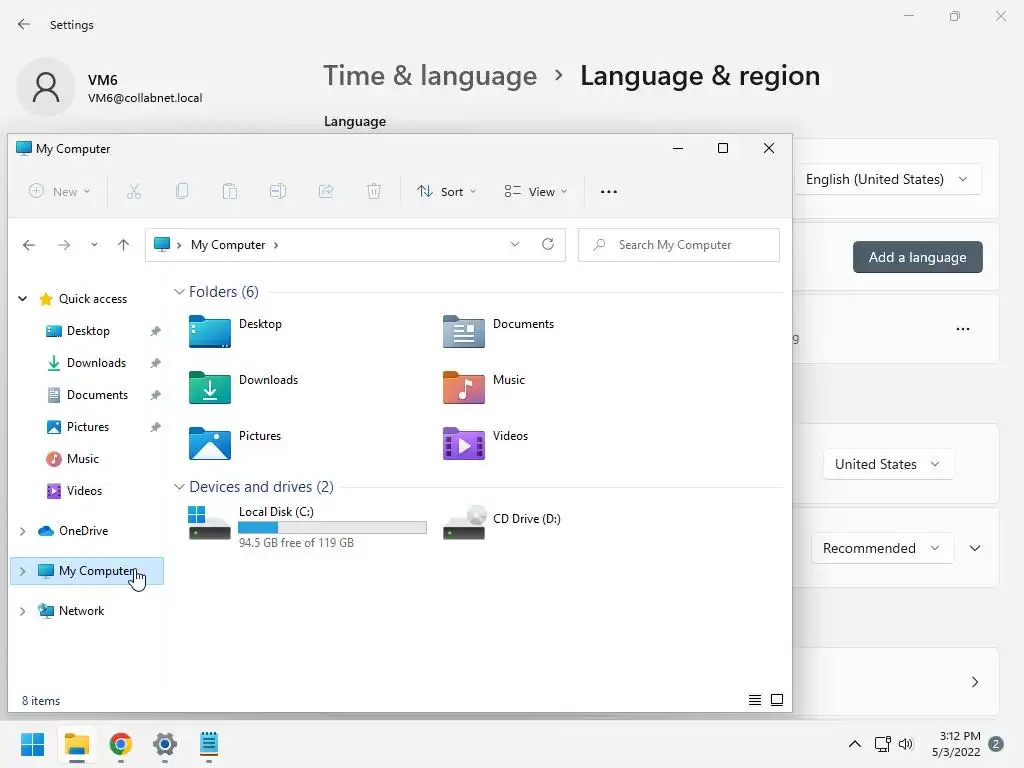
Task: Click the File Explorer icon on taskbar
Action: pyautogui.click(x=76, y=744)
